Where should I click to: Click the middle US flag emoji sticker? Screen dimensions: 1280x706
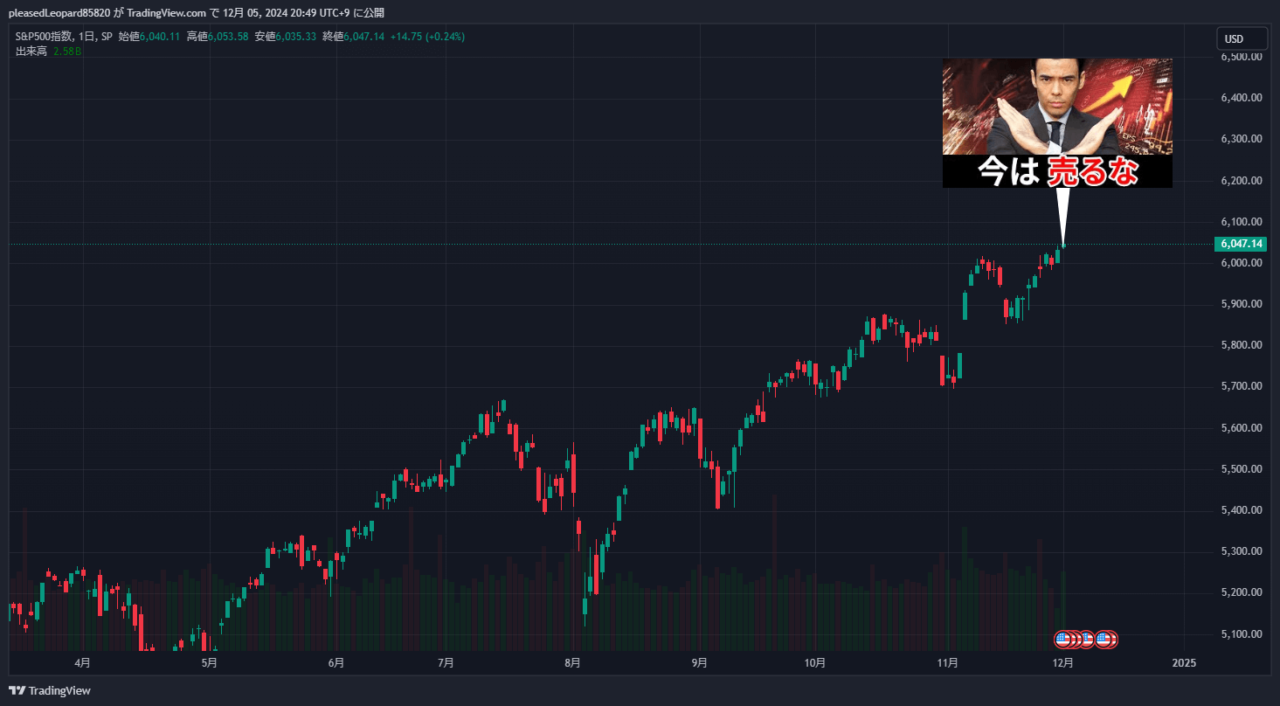pyautogui.click(x=1086, y=638)
